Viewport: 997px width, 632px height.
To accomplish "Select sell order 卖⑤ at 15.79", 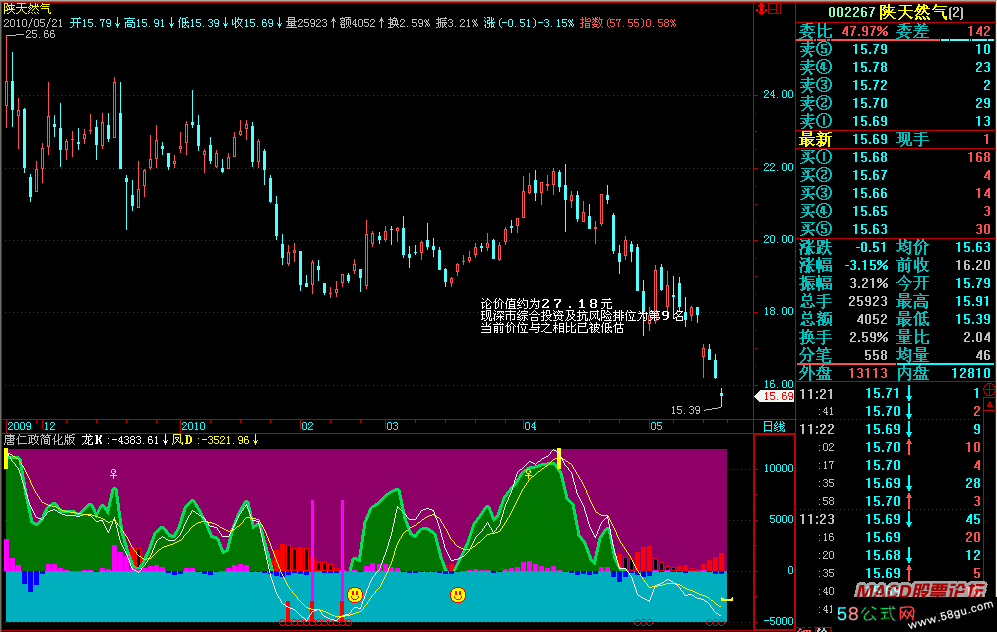I will [895, 49].
